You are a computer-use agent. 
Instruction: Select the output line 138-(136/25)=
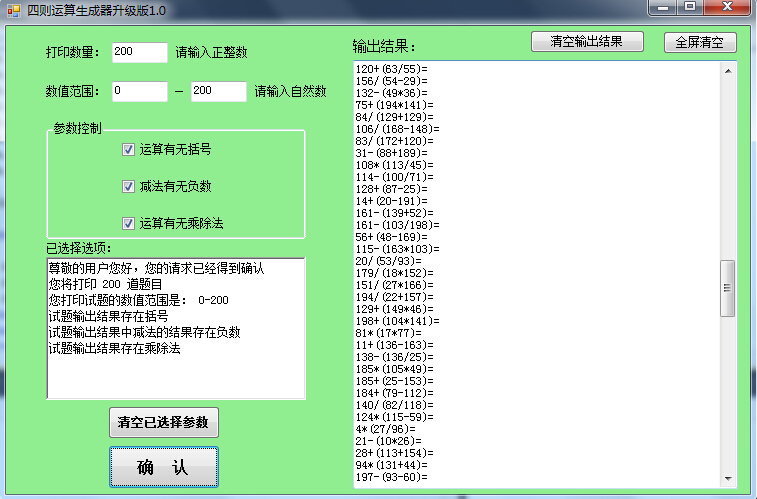point(394,358)
